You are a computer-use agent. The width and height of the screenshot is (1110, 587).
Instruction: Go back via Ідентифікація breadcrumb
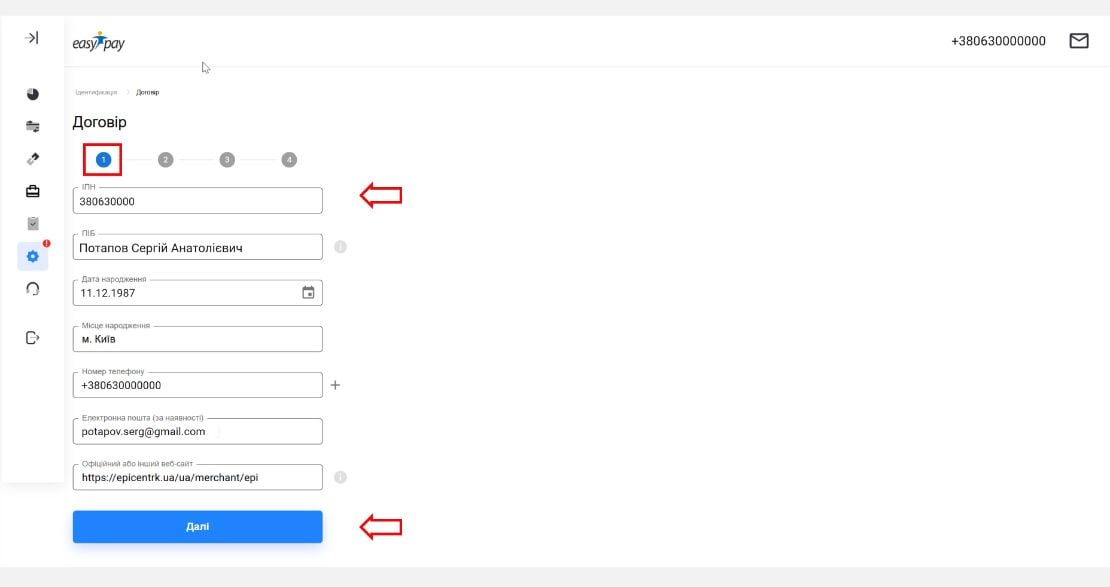click(x=96, y=93)
